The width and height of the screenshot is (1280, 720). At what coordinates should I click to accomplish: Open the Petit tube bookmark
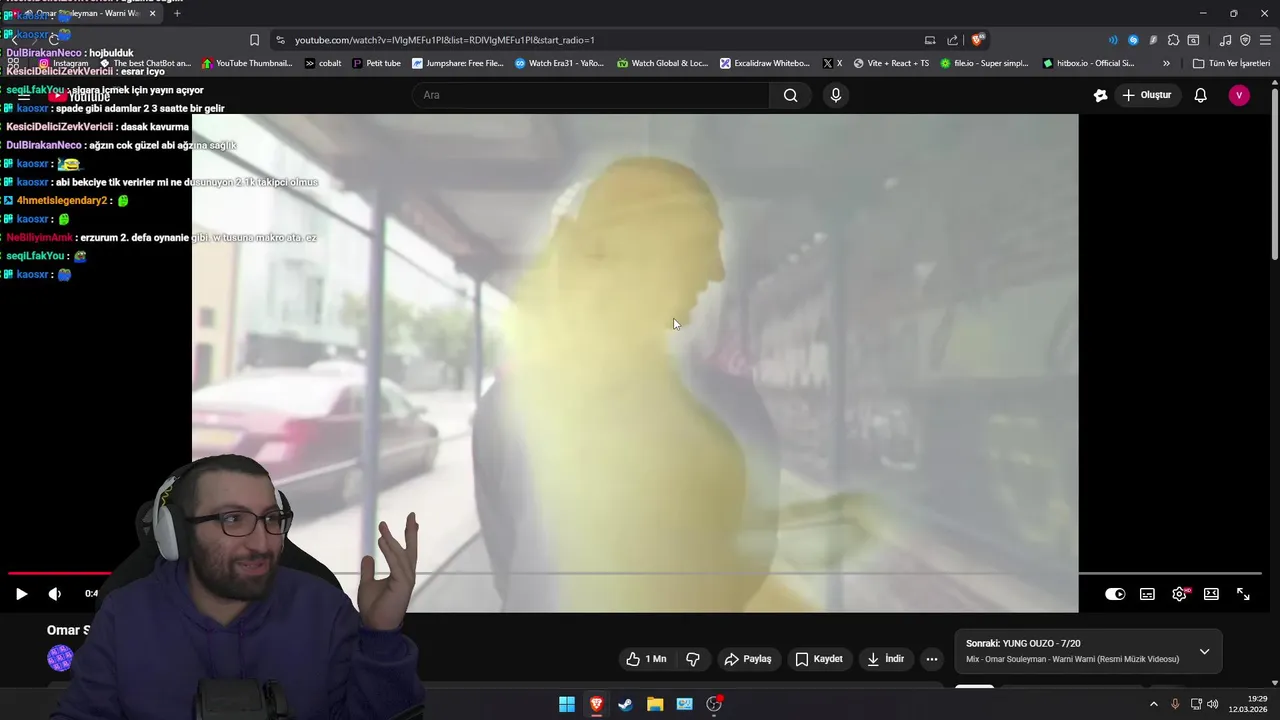pos(376,63)
